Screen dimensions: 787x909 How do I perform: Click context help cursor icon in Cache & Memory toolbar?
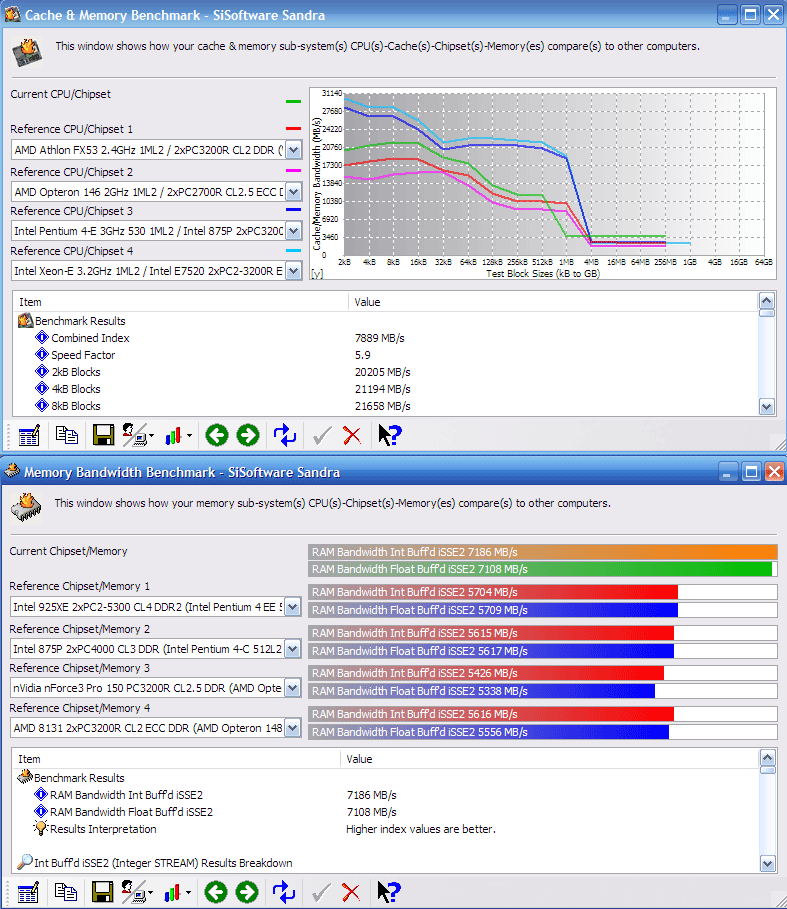tap(389, 435)
